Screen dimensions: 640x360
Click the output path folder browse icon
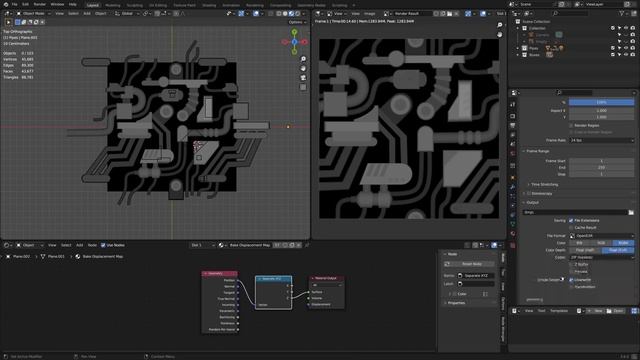point(631,212)
